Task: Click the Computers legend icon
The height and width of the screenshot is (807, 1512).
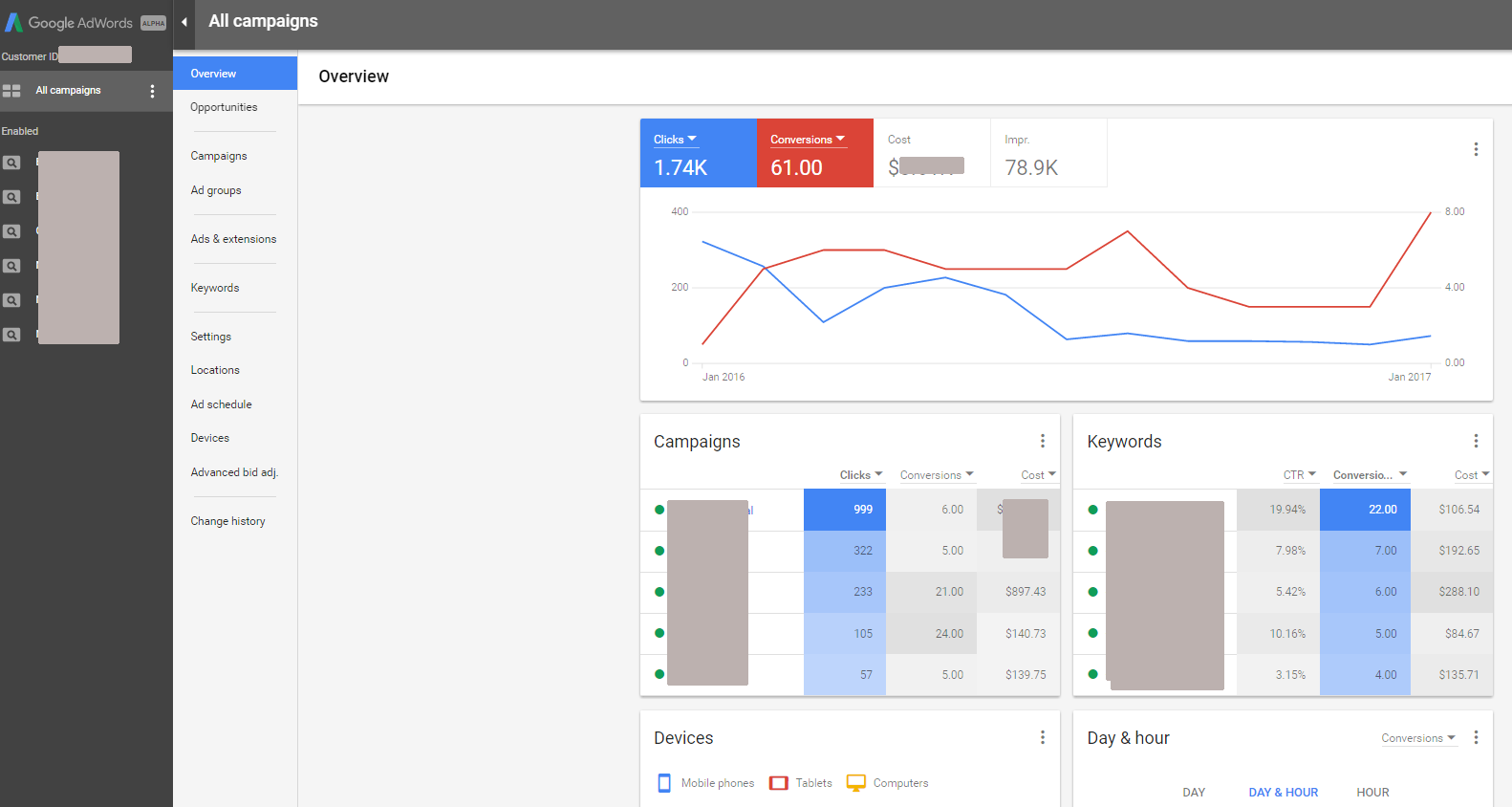Action: click(856, 783)
